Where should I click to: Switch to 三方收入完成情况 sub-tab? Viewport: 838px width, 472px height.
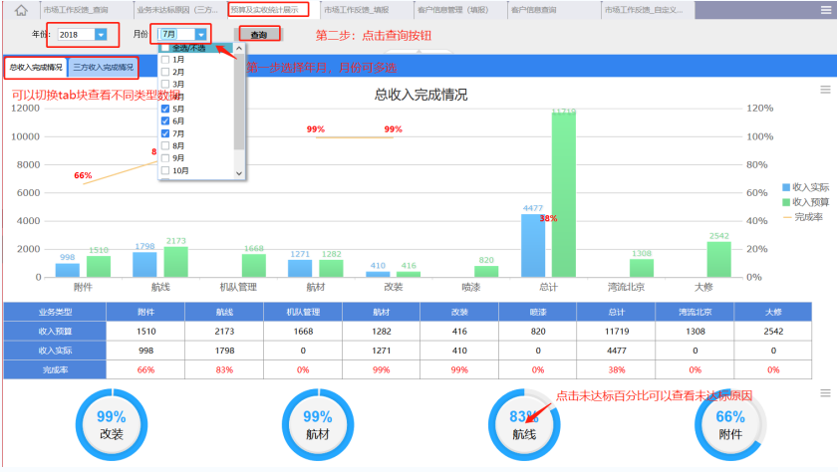pos(103,67)
